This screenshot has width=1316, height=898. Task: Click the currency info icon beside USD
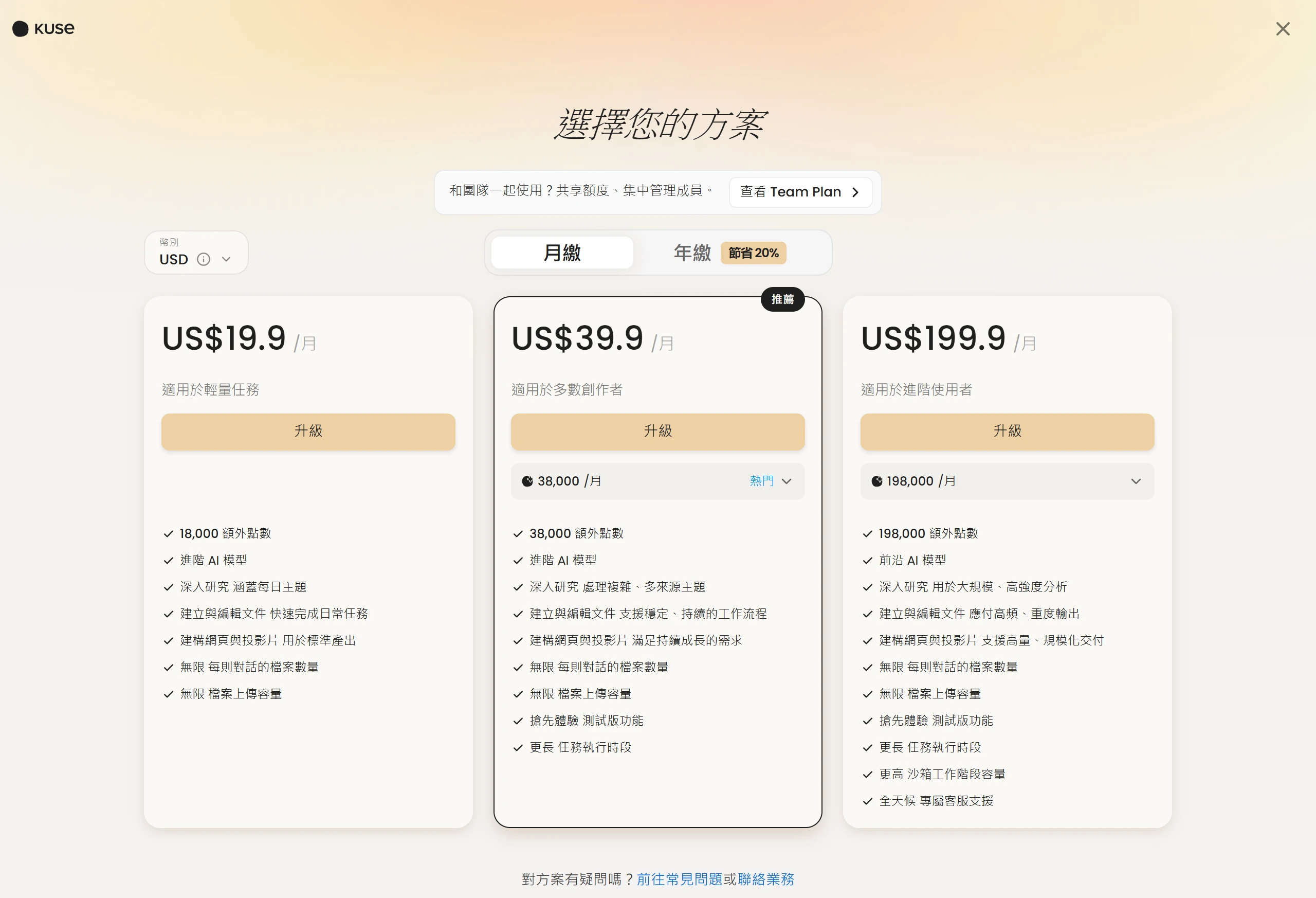click(x=203, y=260)
